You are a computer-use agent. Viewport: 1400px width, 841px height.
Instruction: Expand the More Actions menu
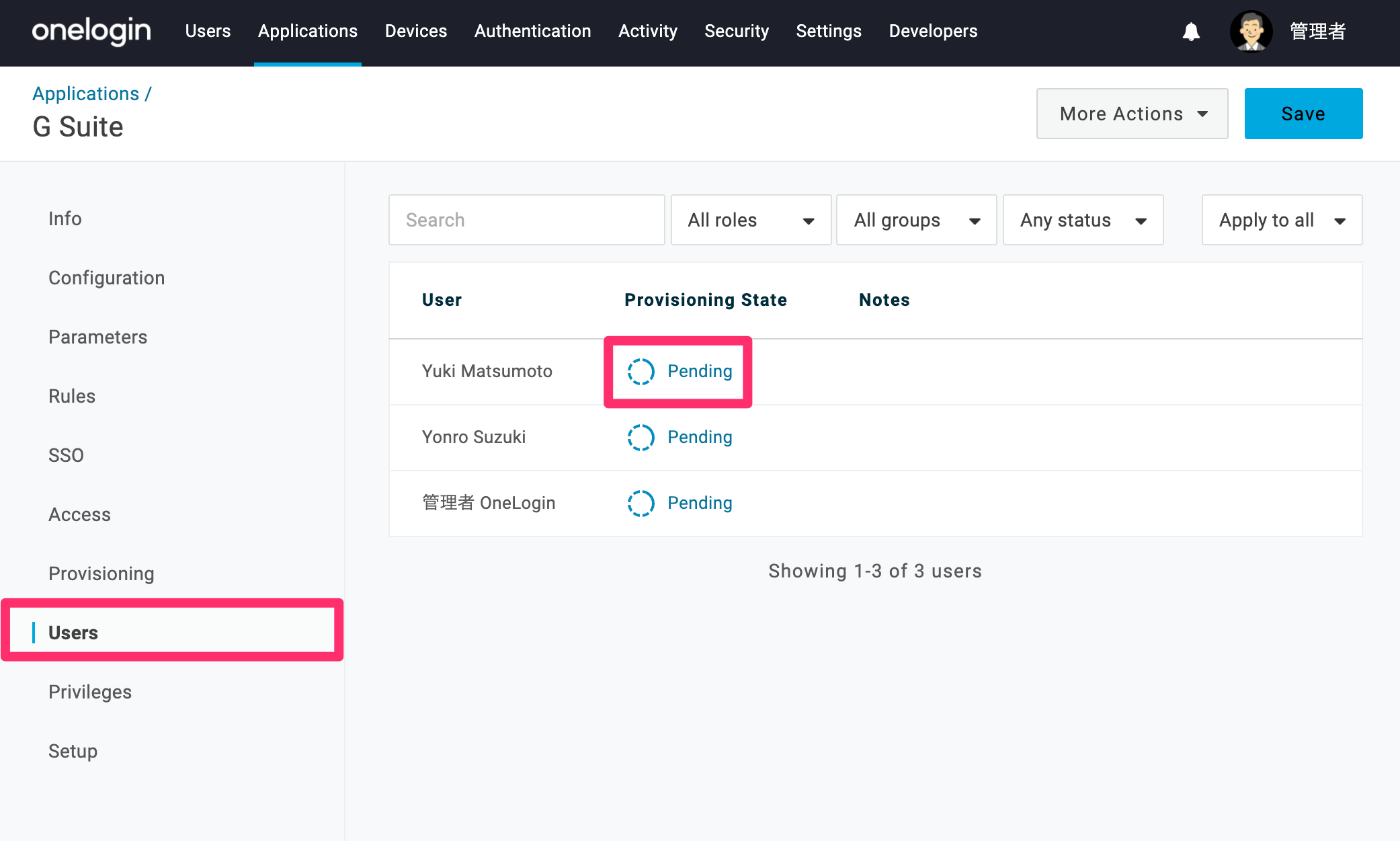[x=1132, y=114]
